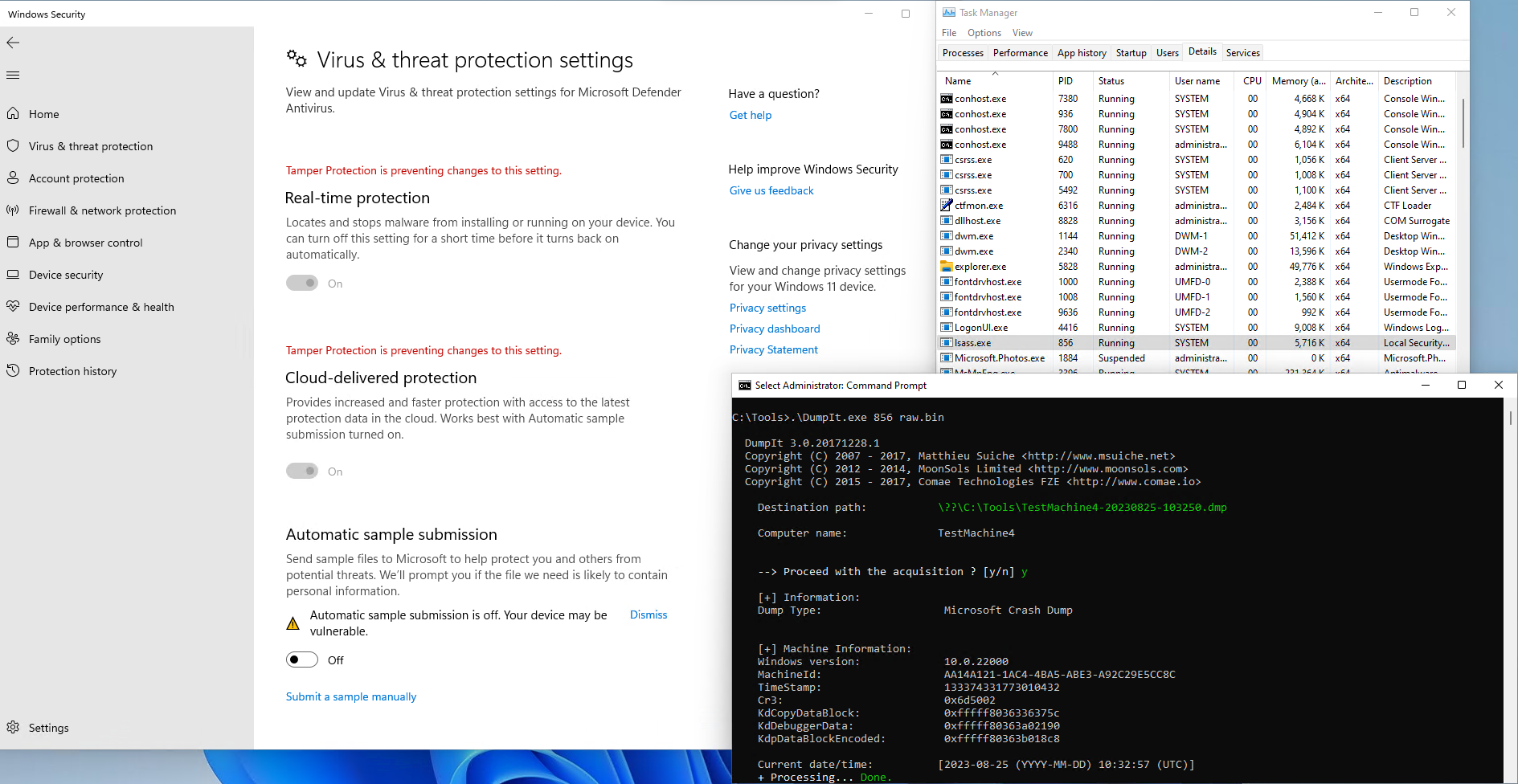Click the Task Manager vertical scrollbar
This screenshot has height=784, width=1518.
[1463, 122]
